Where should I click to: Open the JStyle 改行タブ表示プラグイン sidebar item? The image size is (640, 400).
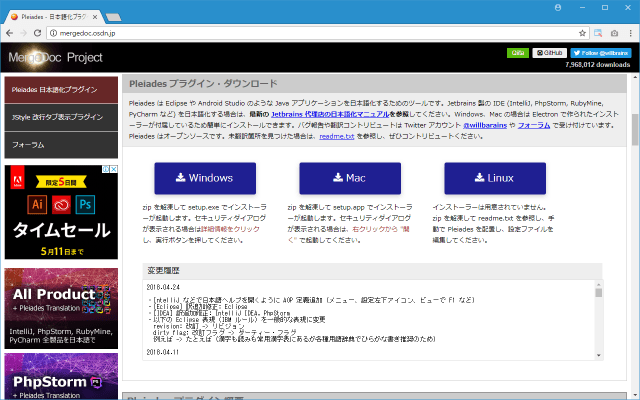pos(61,117)
